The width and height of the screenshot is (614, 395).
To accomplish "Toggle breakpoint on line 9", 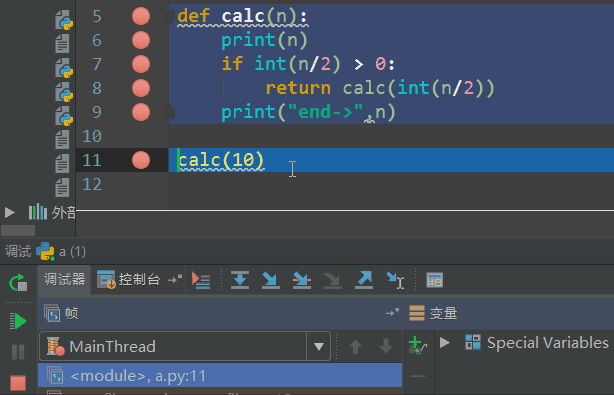I will pyautogui.click(x=141, y=112).
